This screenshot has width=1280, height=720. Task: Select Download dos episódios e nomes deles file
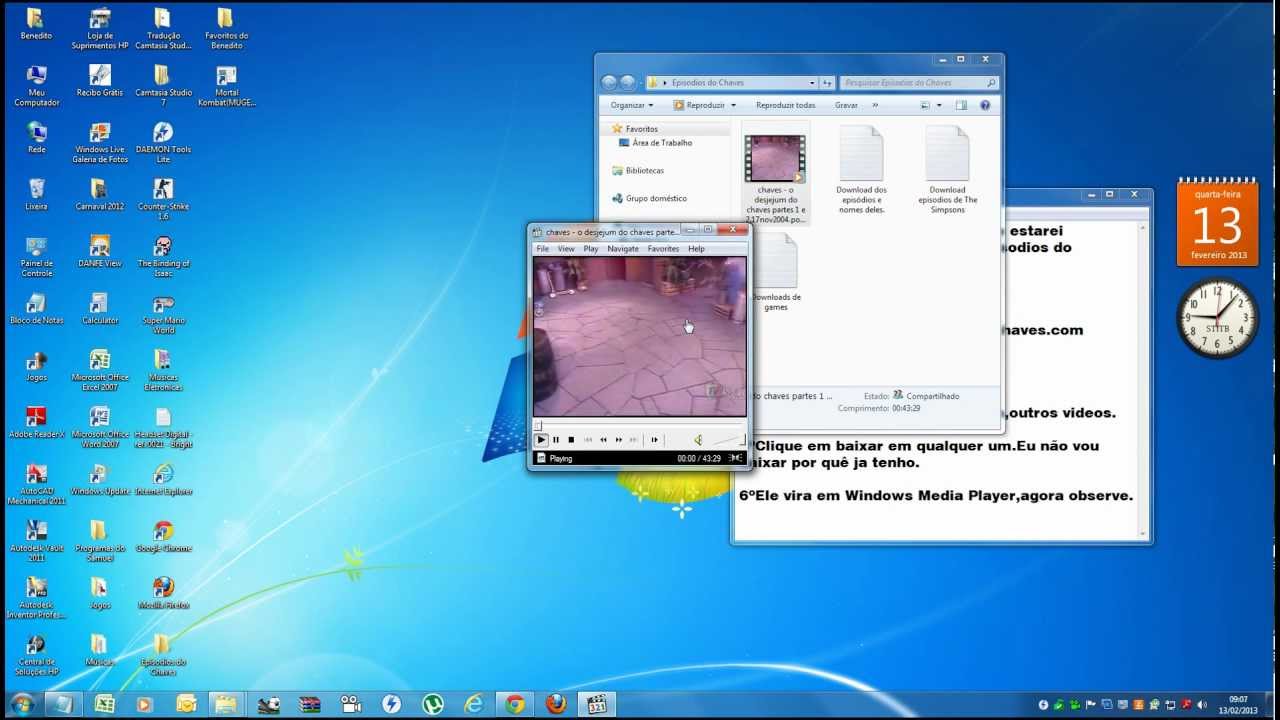pos(861,170)
